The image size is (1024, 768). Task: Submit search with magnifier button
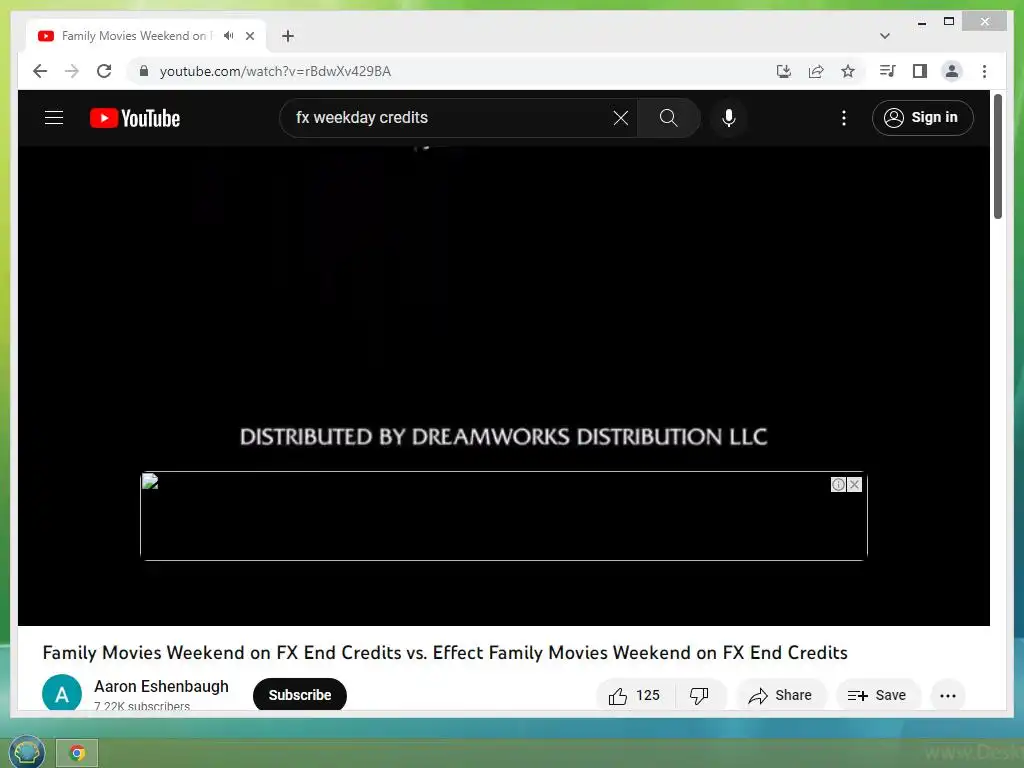[x=668, y=118]
